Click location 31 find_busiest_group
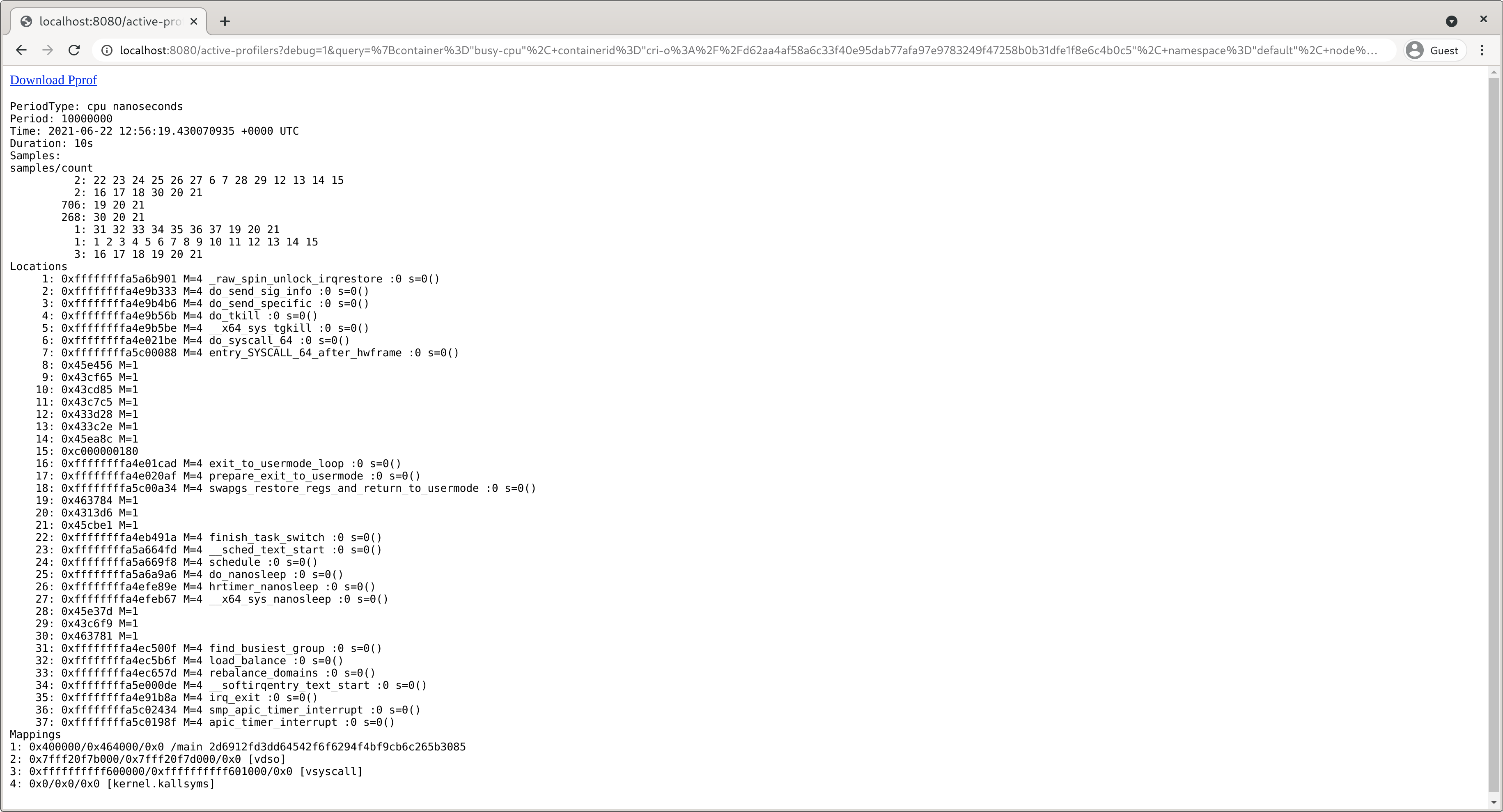1503x812 pixels. (209, 649)
